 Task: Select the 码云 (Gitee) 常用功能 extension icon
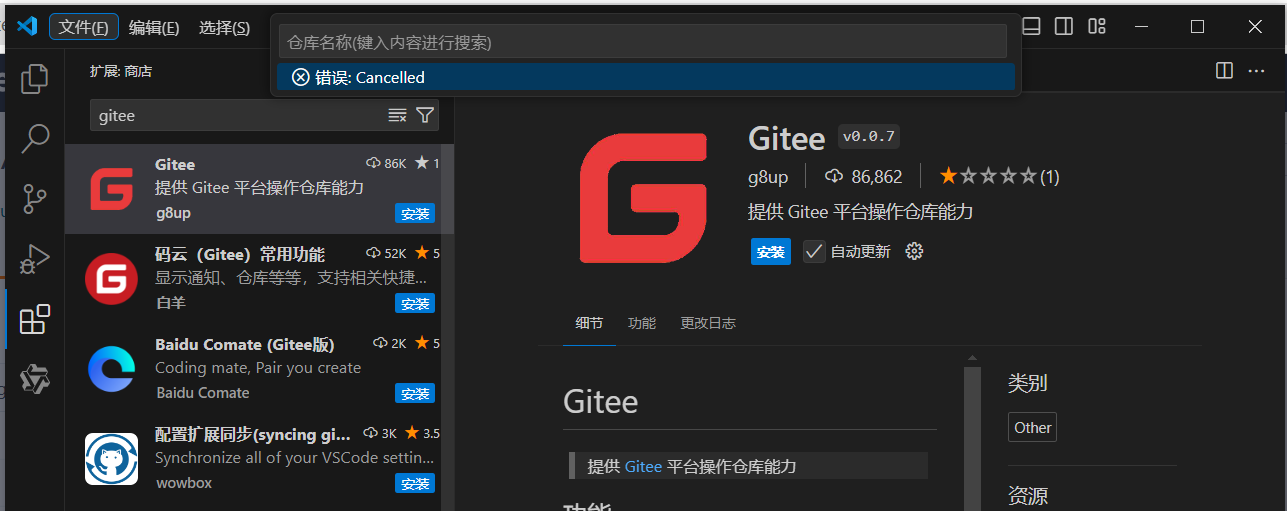111,278
